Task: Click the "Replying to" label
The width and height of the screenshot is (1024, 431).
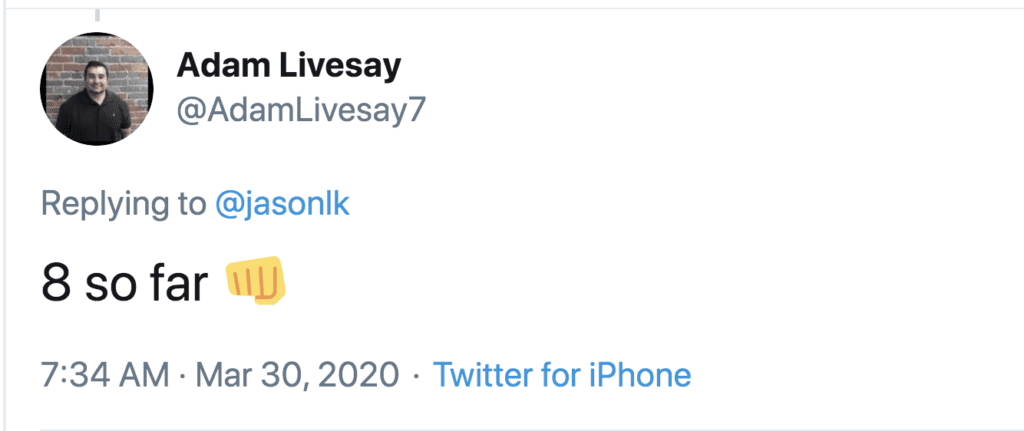Action: pyautogui.click(x=122, y=204)
